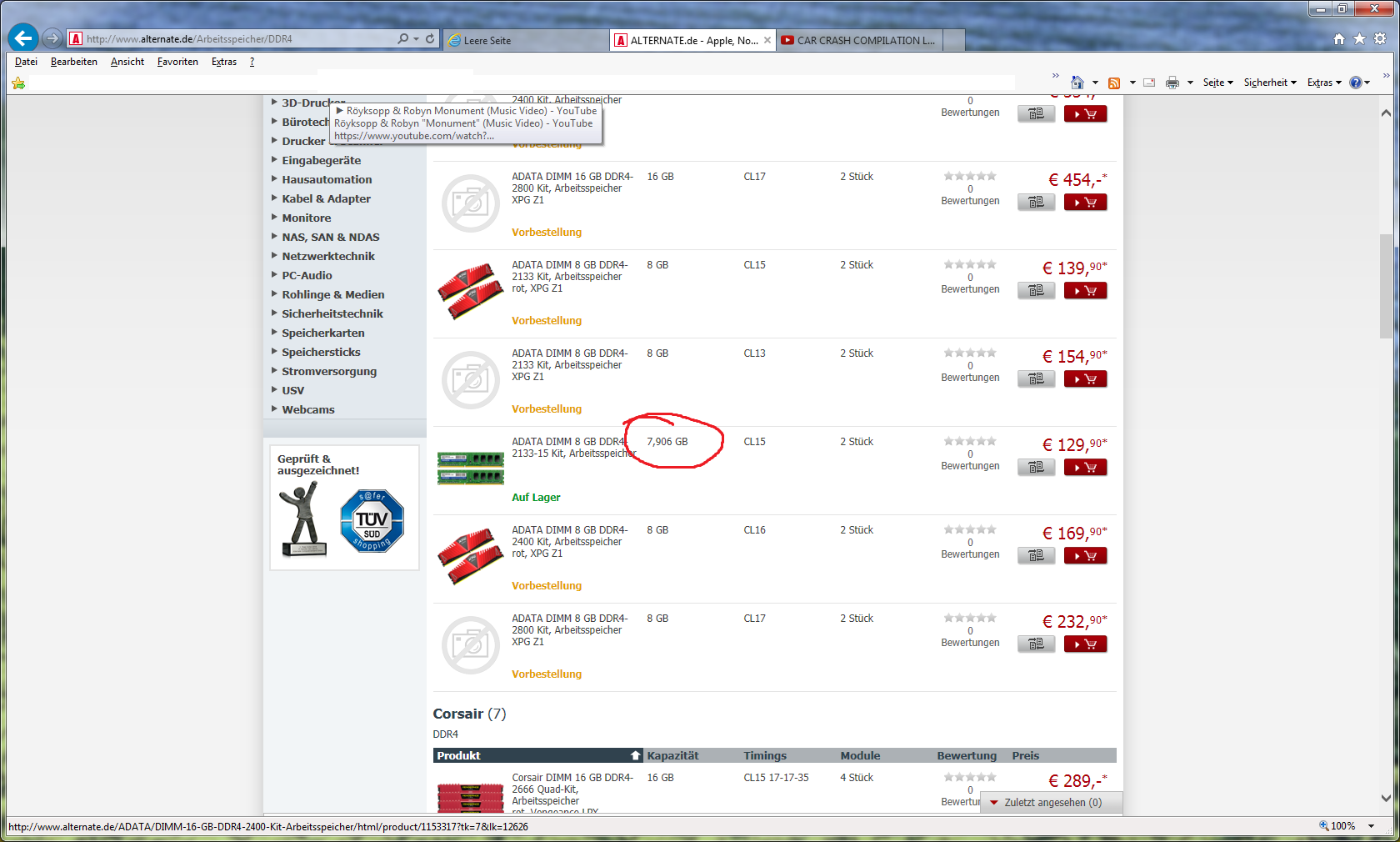The width and height of the screenshot is (1400, 842).
Task: Click the red ADATA XPG Z1 DDR4-2133 thumbnail
Action: click(470, 291)
